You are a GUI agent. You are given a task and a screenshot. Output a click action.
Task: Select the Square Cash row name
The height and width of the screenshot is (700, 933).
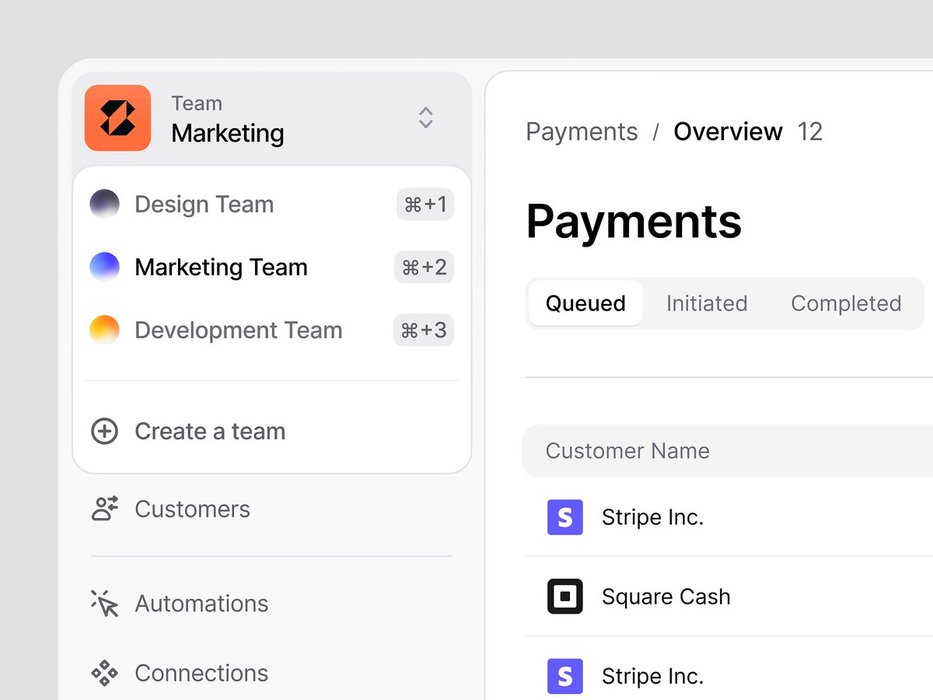(666, 596)
